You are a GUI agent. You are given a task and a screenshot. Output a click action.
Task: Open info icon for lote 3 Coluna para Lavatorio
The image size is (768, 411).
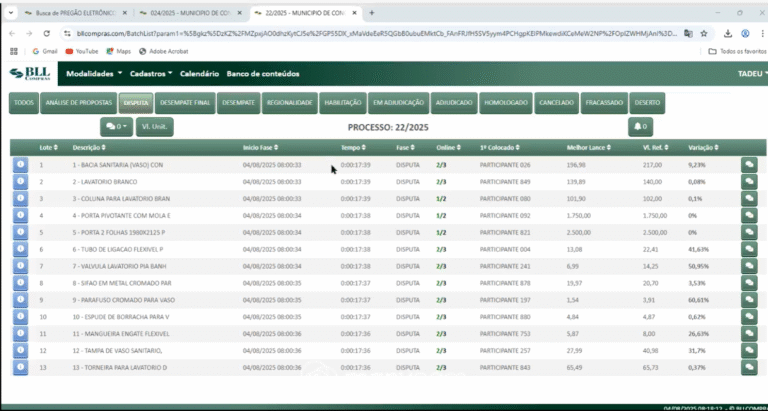click(x=21, y=198)
